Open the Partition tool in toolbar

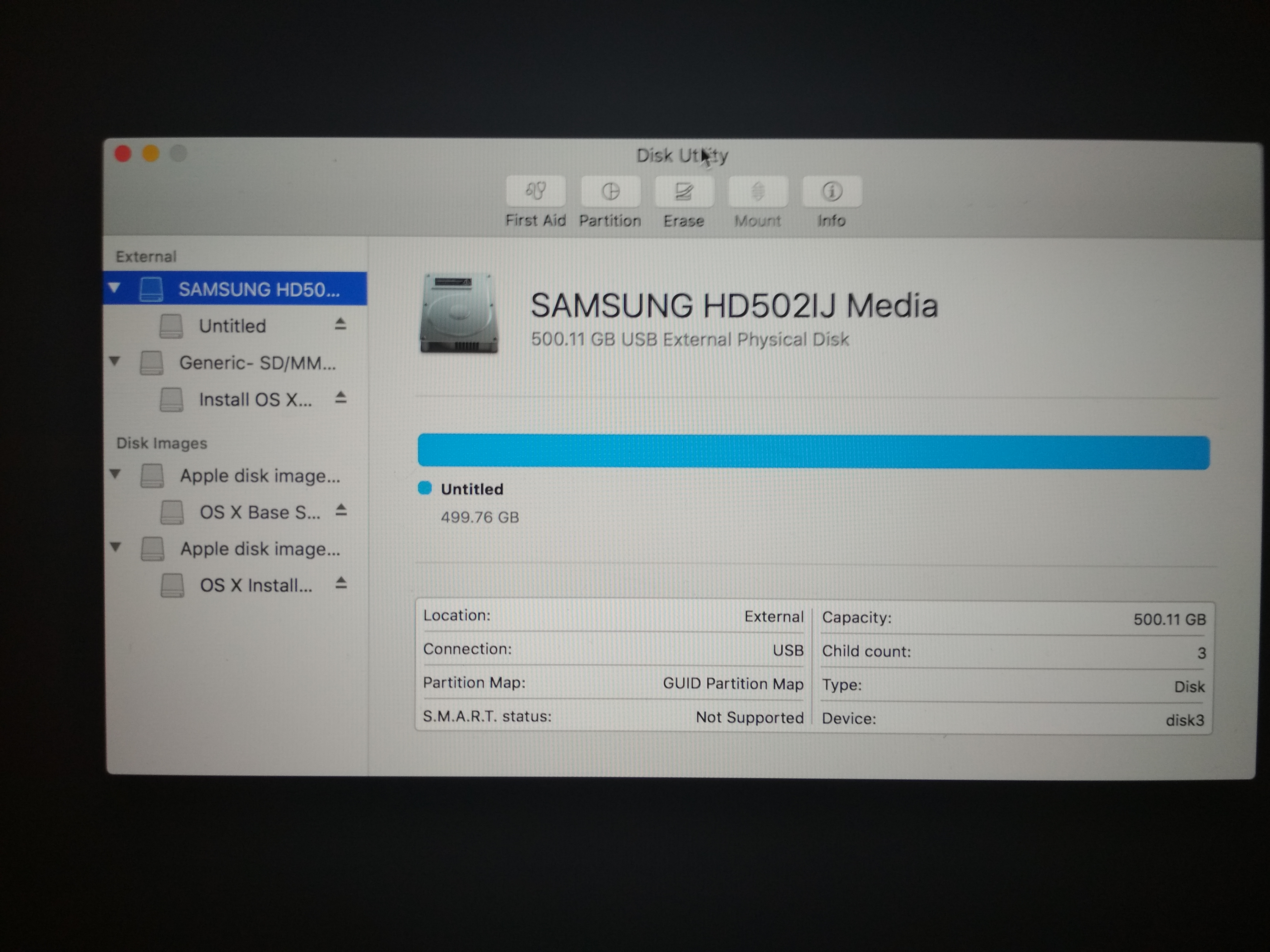[610, 191]
